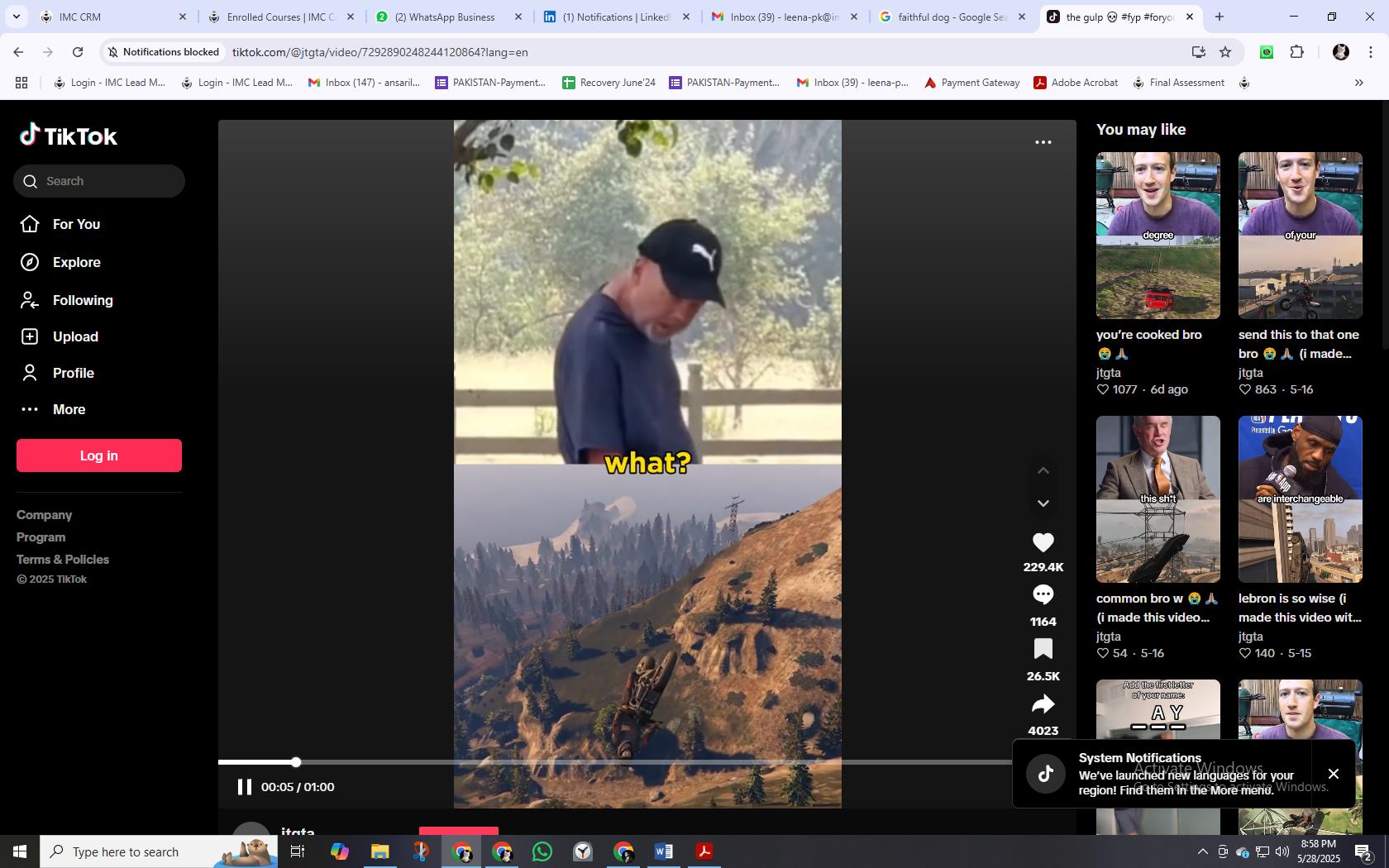
Task: Open the Windows Start menu
Action: pyautogui.click(x=20, y=851)
